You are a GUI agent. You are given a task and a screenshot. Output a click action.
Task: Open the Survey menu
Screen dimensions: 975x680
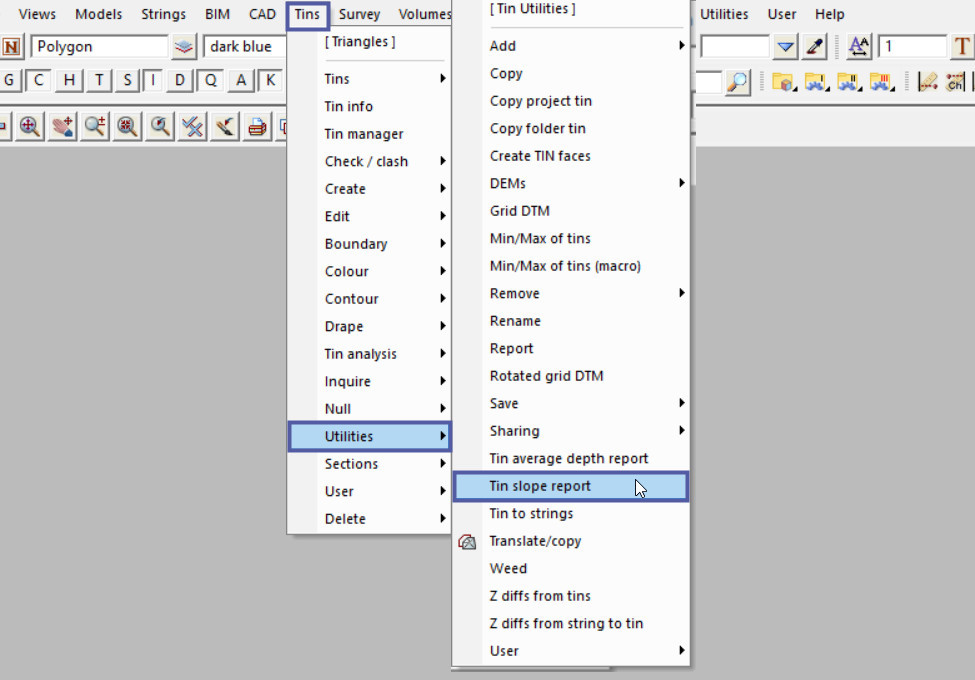359,14
